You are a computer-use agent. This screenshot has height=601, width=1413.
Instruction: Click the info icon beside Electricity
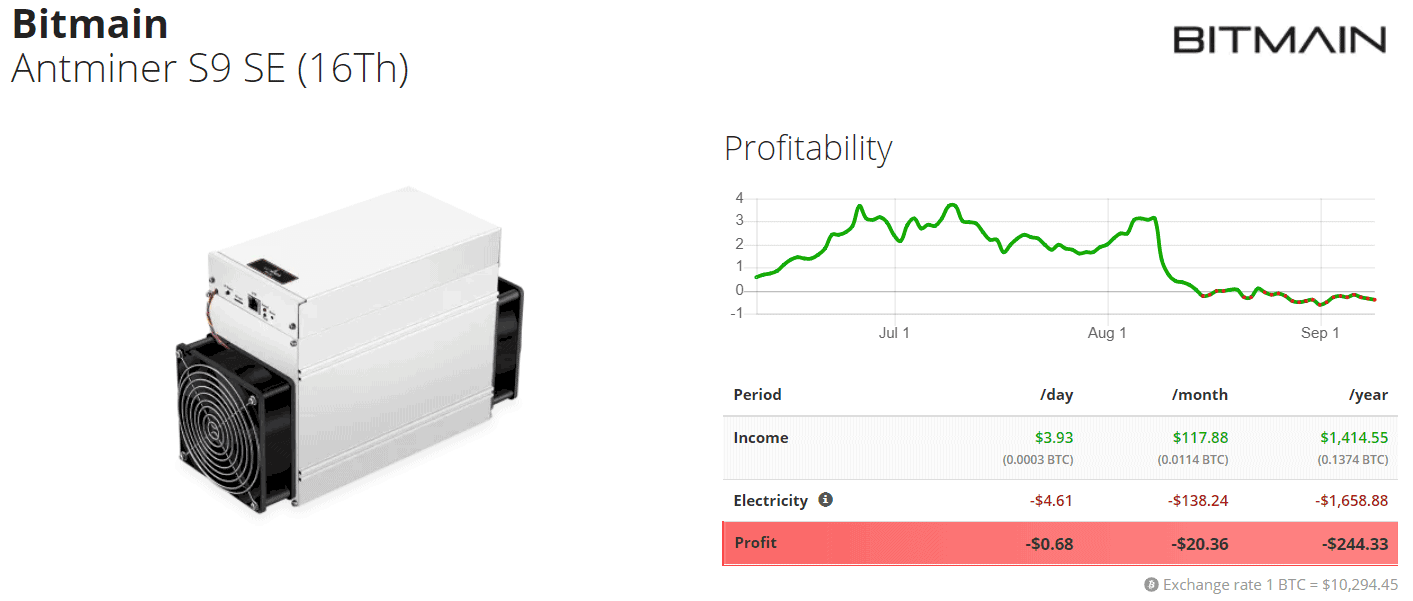pyautogui.click(x=825, y=499)
